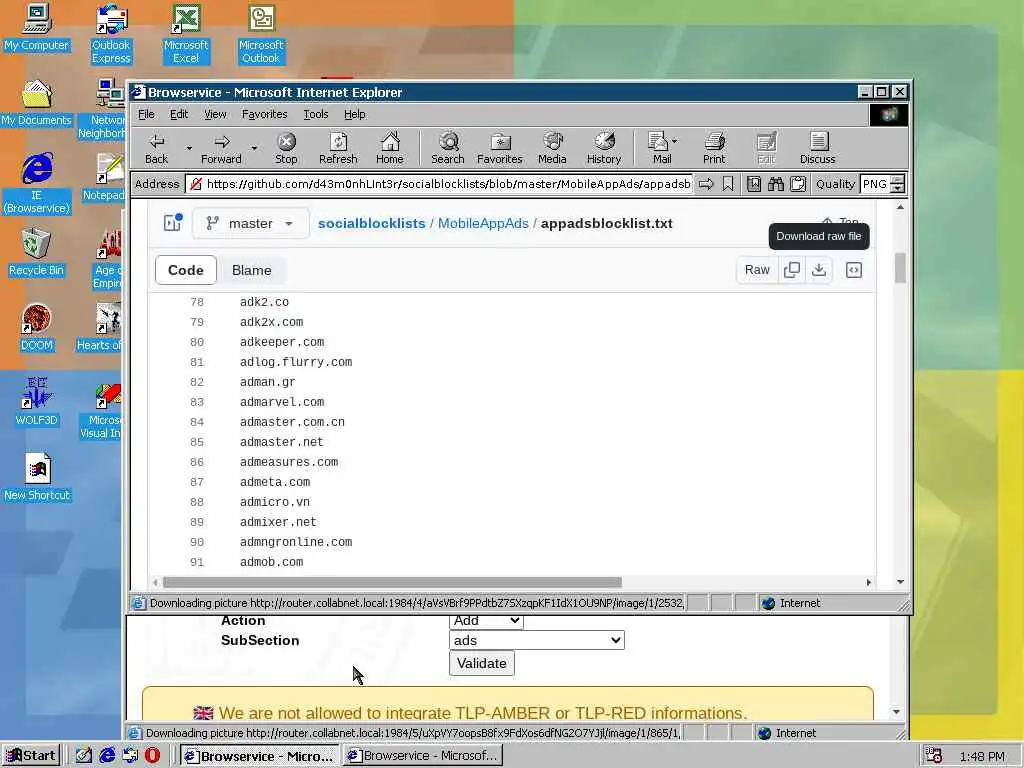The height and width of the screenshot is (768, 1024).
Task: Click the book bookmarks icon near Quality
Action: pyautogui.click(x=754, y=184)
